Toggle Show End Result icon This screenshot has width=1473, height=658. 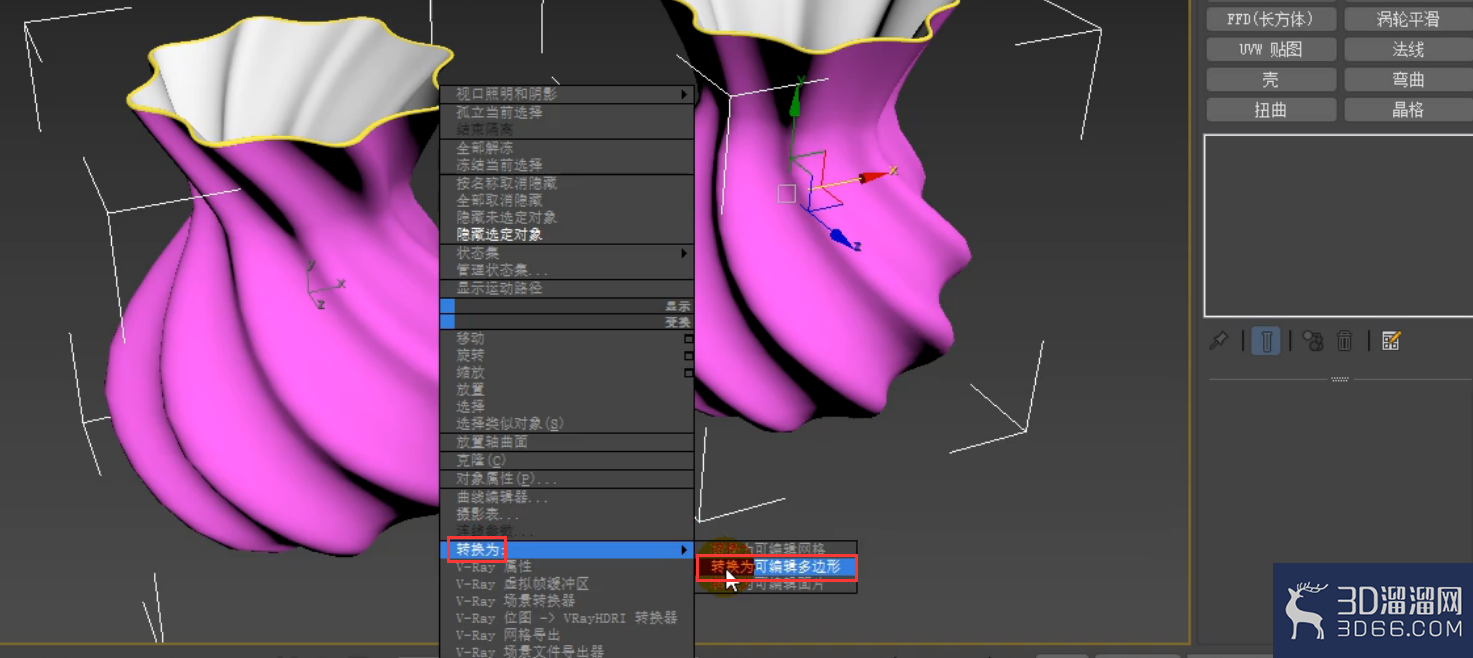pyautogui.click(x=1266, y=341)
